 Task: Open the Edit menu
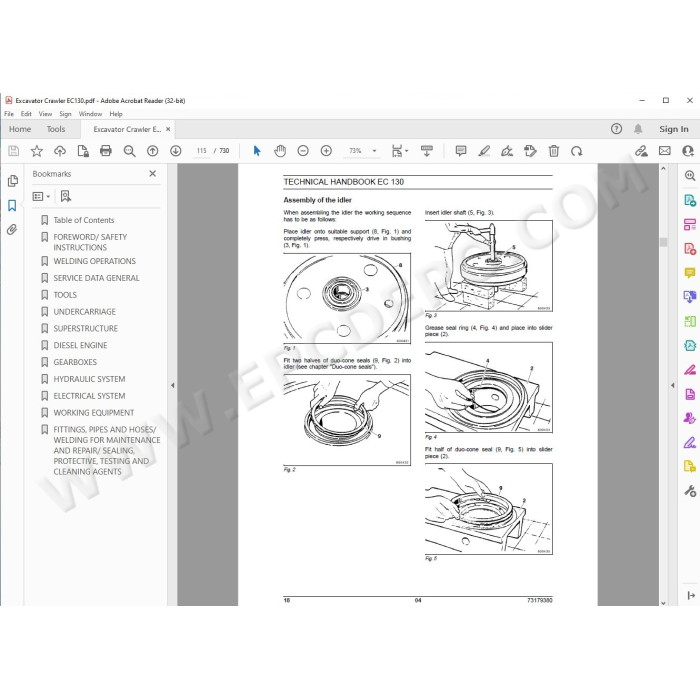[x=26, y=114]
